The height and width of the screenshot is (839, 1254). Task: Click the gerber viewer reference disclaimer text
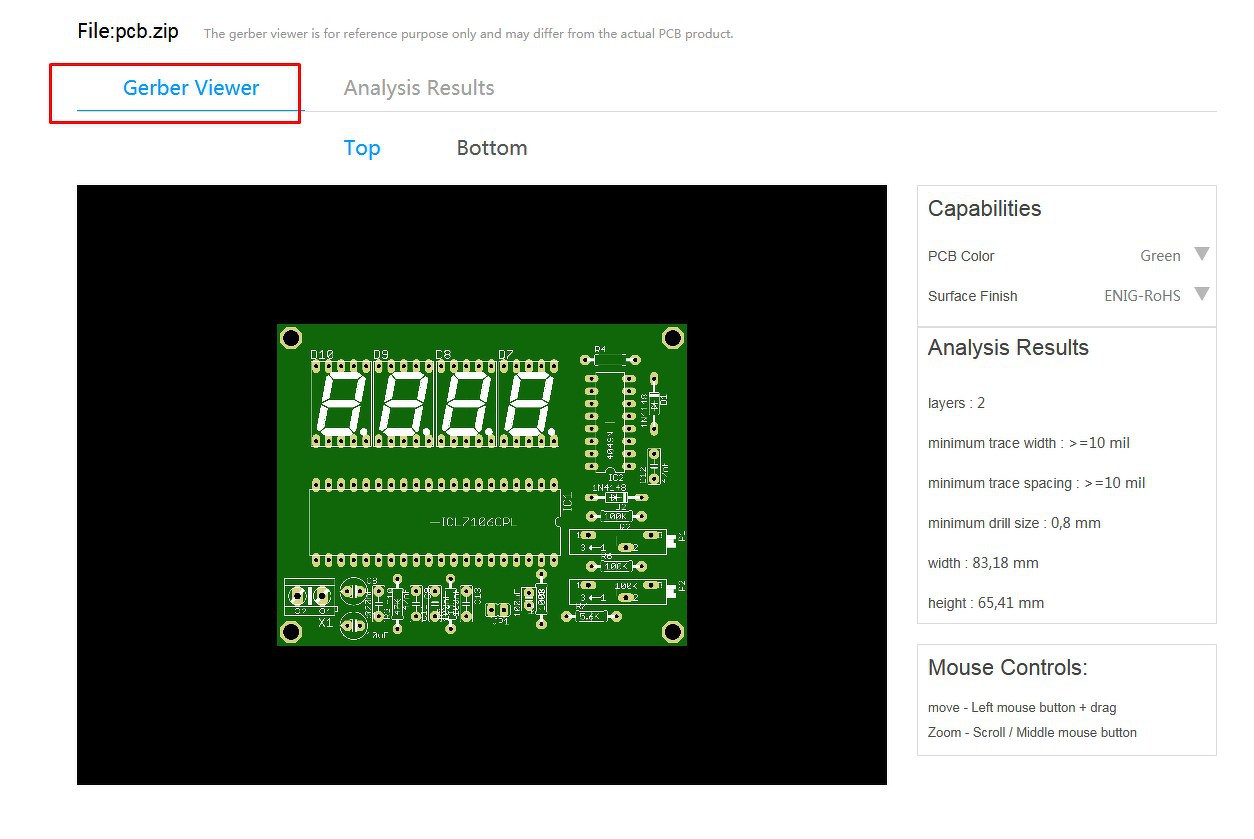click(x=468, y=34)
